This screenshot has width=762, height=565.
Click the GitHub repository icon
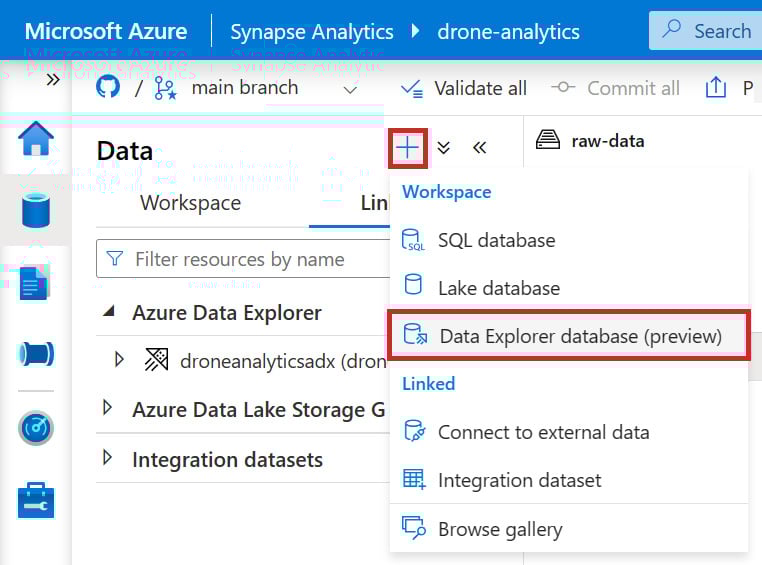(x=107, y=87)
